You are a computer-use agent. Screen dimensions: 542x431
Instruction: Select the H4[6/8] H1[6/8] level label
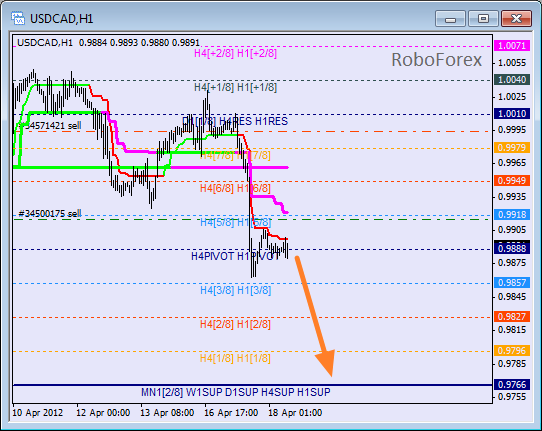(x=235, y=188)
